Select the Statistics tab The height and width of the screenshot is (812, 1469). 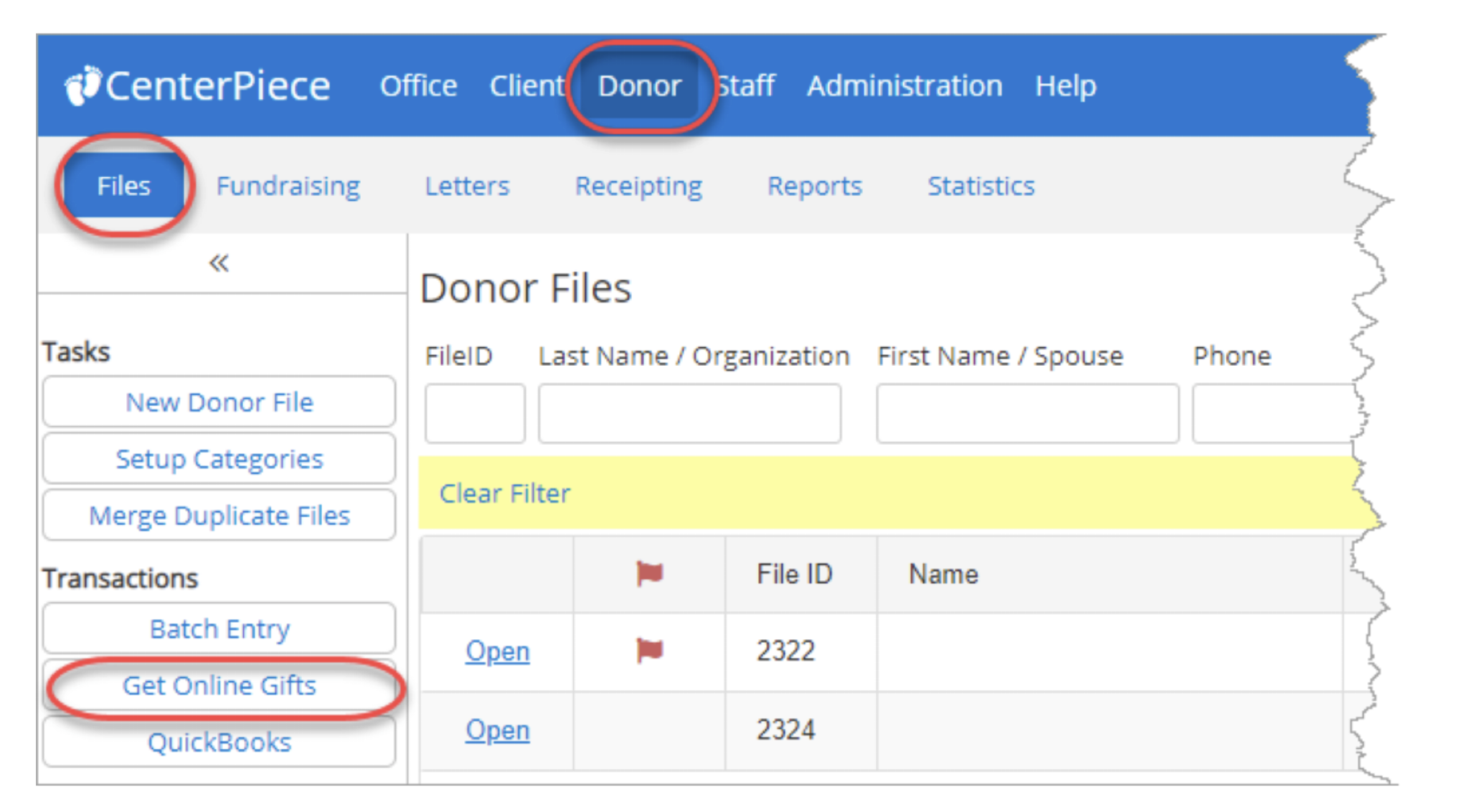(x=981, y=186)
